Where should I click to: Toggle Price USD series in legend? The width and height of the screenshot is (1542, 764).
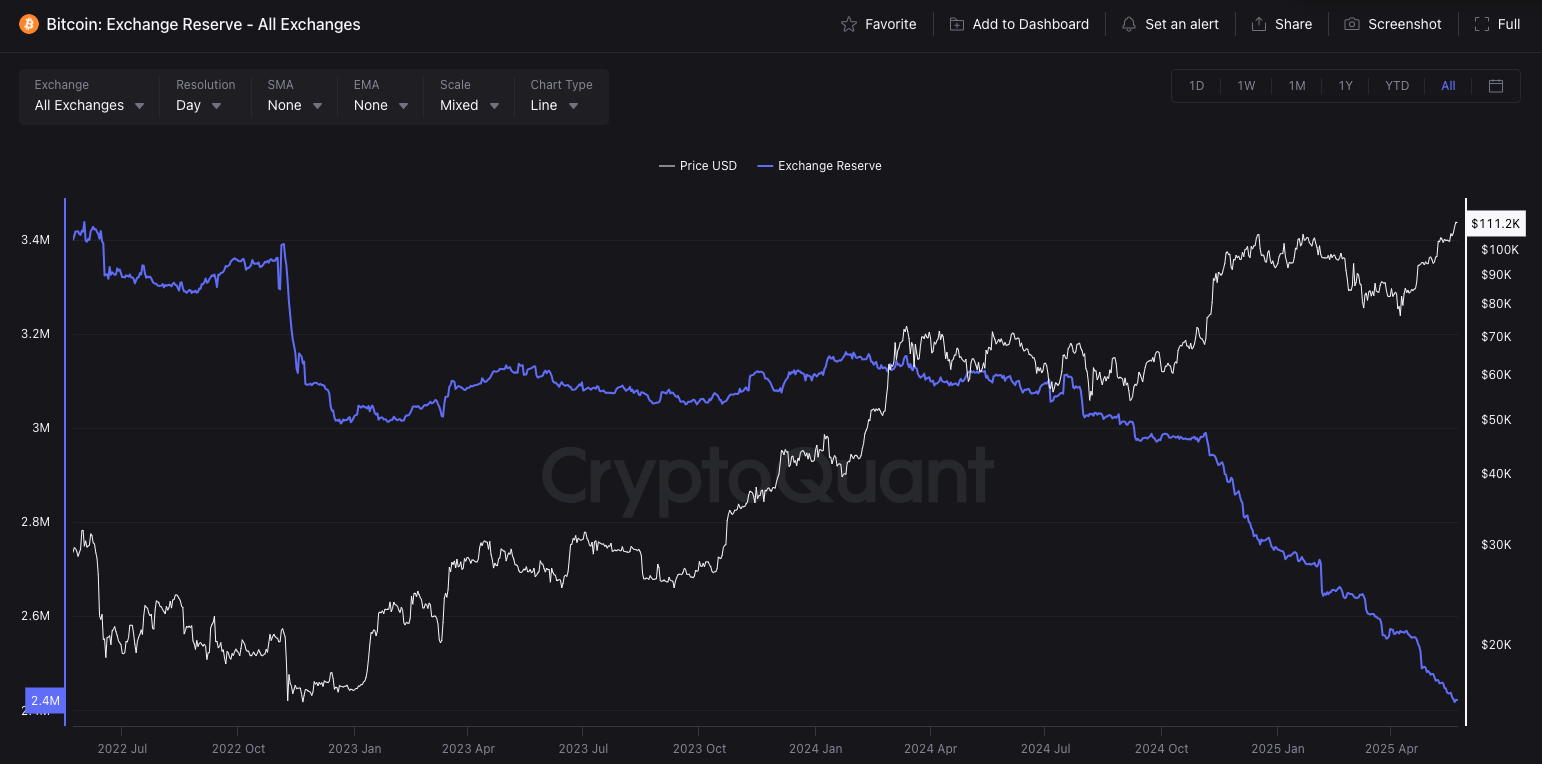[x=698, y=166]
